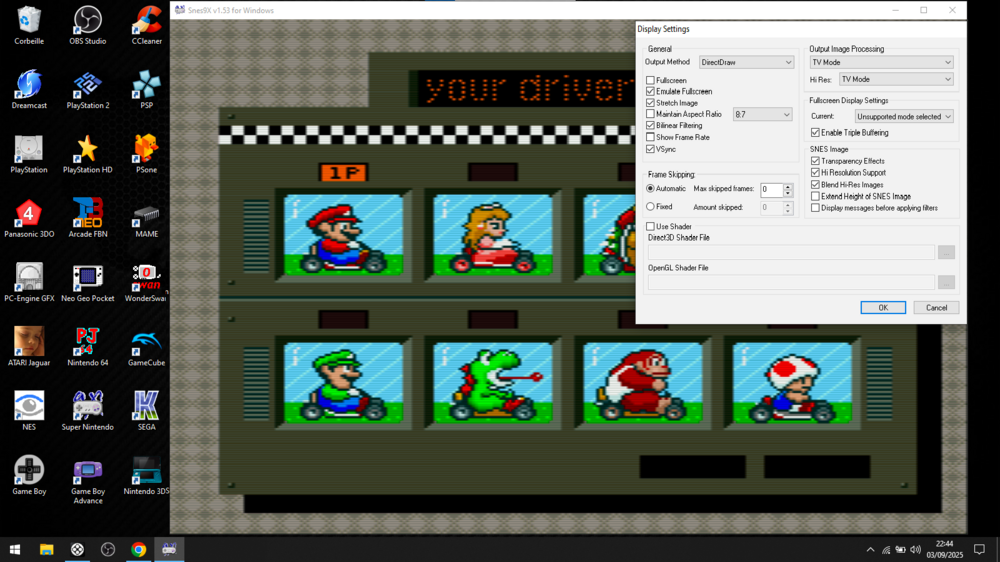Pick Toad driver portrait

pyautogui.click(x=792, y=383)
